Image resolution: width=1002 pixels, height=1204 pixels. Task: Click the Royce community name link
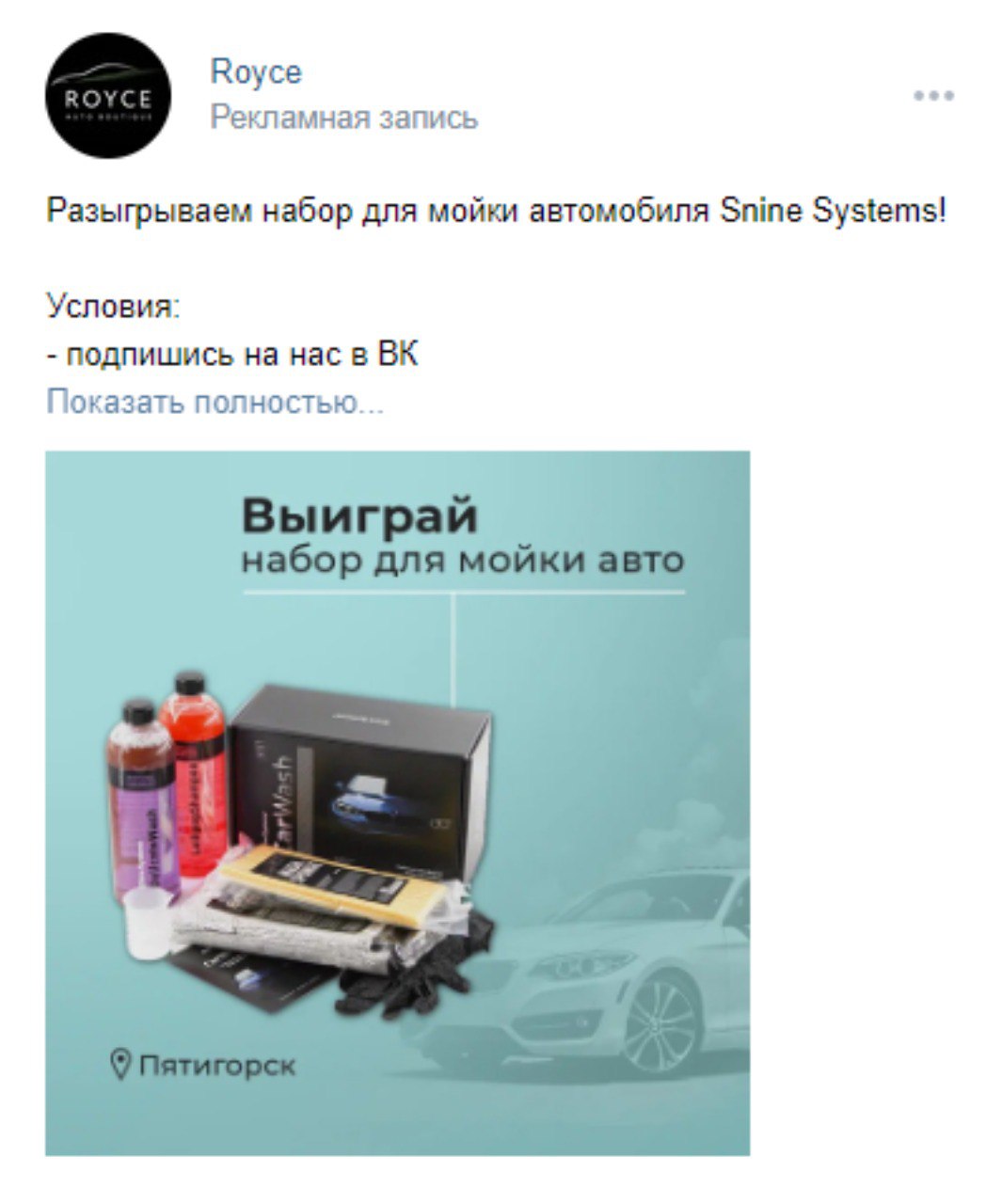click(x=256, y=72)
